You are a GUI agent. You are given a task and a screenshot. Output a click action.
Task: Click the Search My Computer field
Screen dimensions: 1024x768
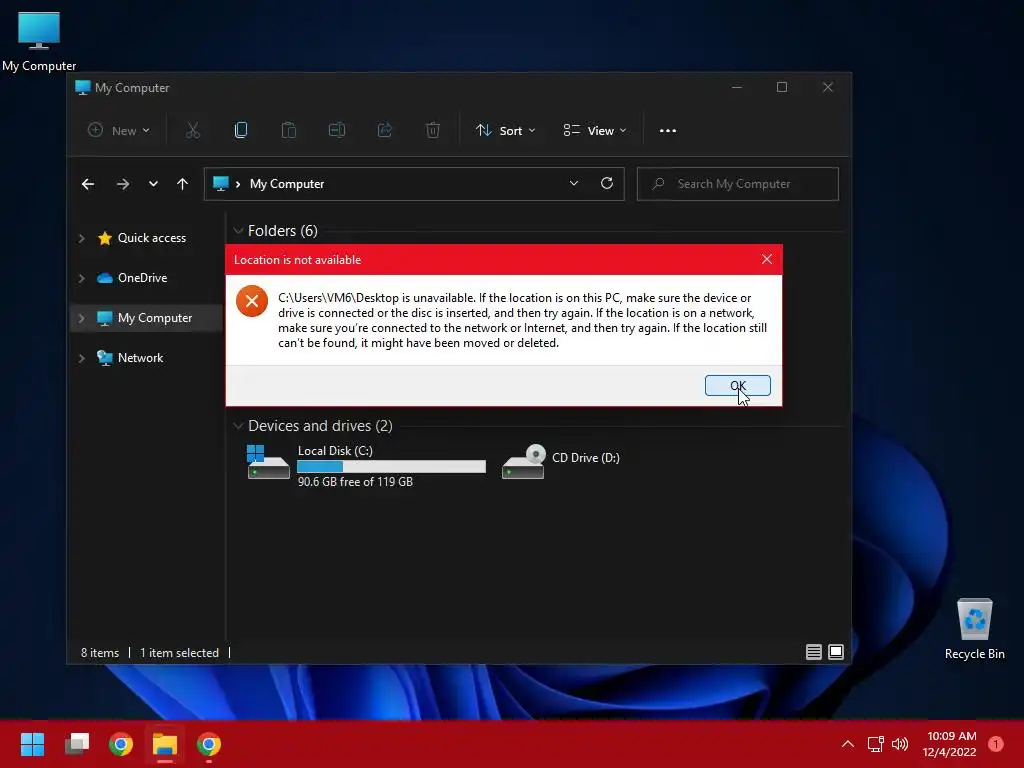click(737, 184)
